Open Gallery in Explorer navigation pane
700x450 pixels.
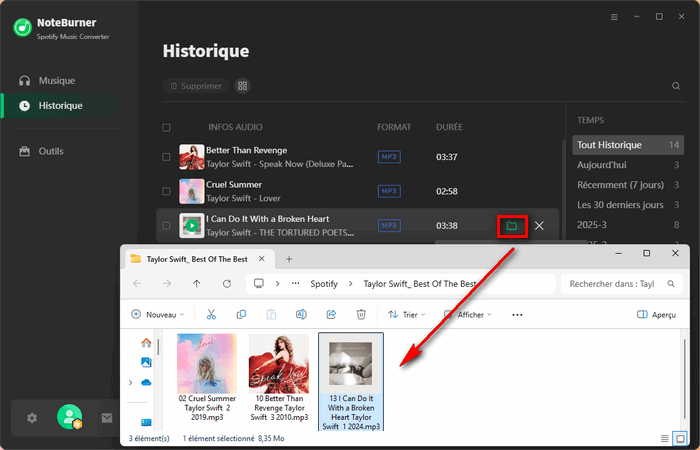pos(146,362)
